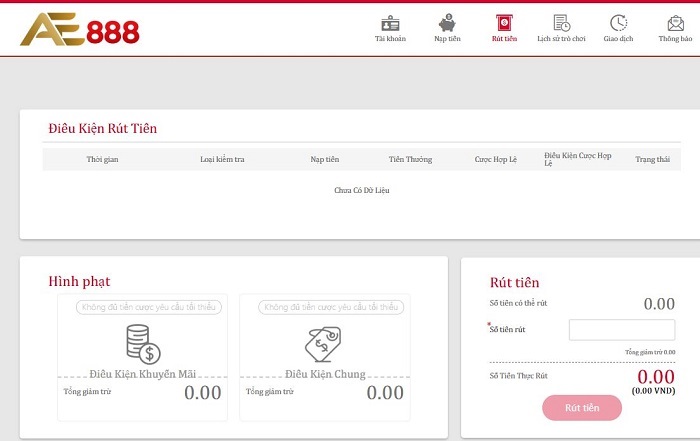
Task: Go to Tài khoản menu label
Action: point(389,39)
